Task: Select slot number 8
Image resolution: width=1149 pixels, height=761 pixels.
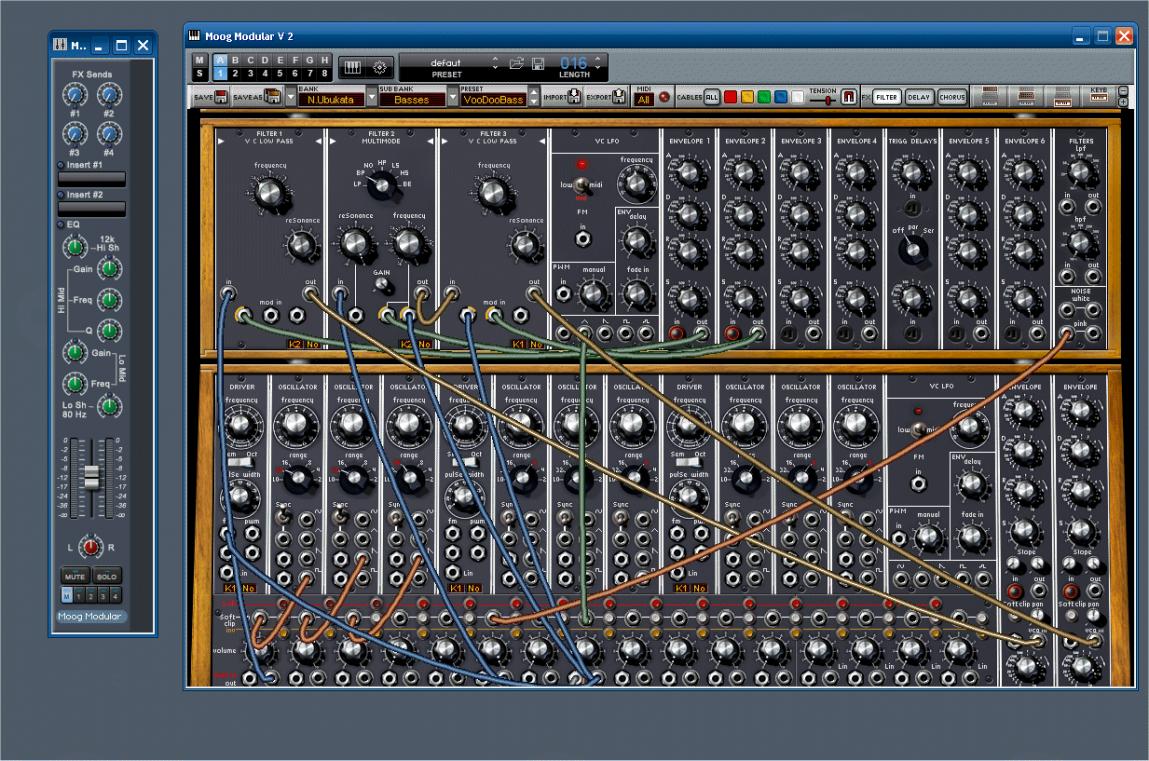Action: click(325, 73)
